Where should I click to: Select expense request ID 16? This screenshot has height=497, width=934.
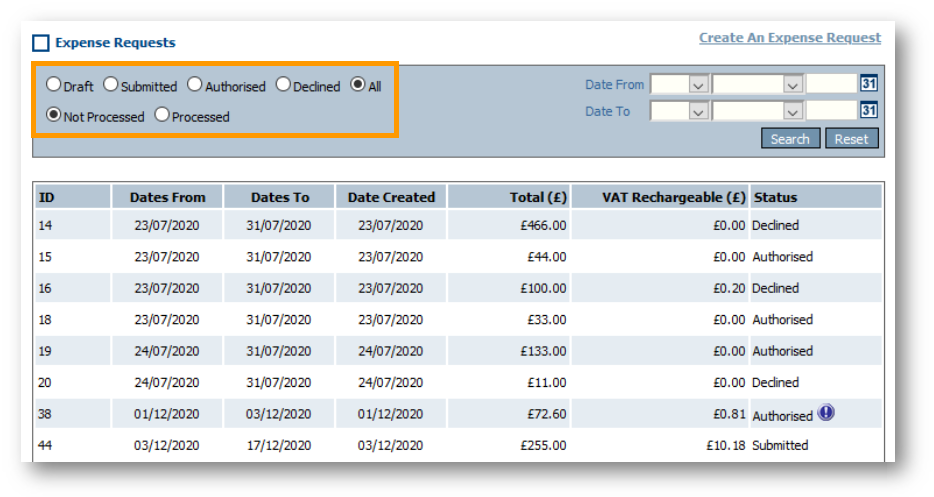pyautogui.click(x=45, y=288)
